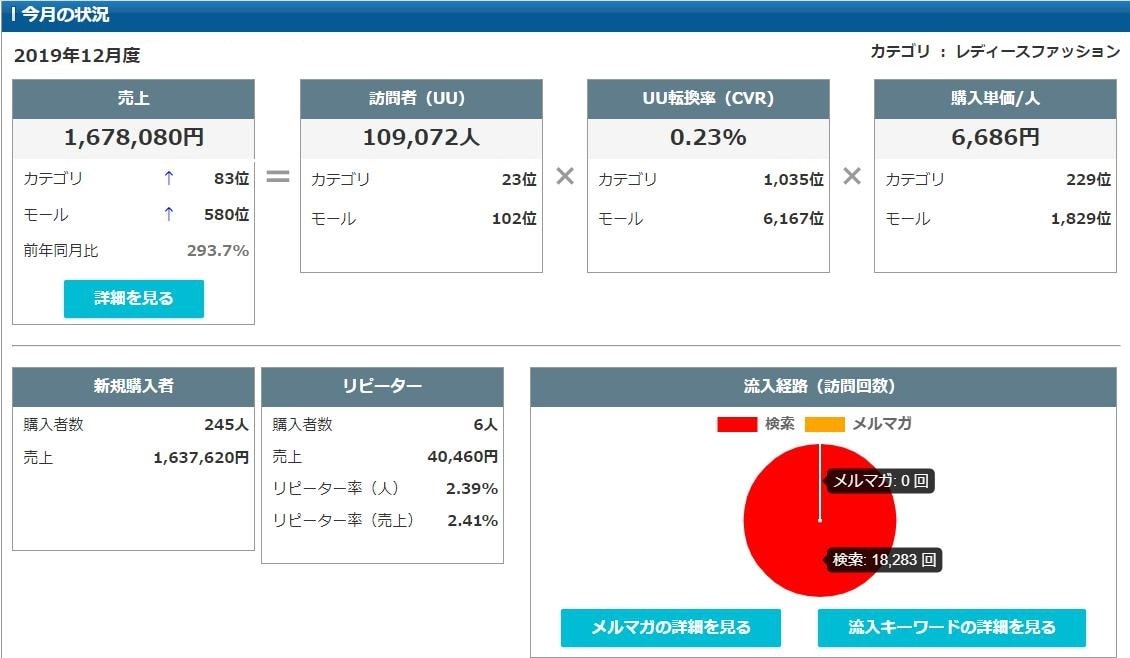Click equals sign between 売上 and 訪問者
The height and width of the screenshot is (658, 1130).
coord(277,176)
